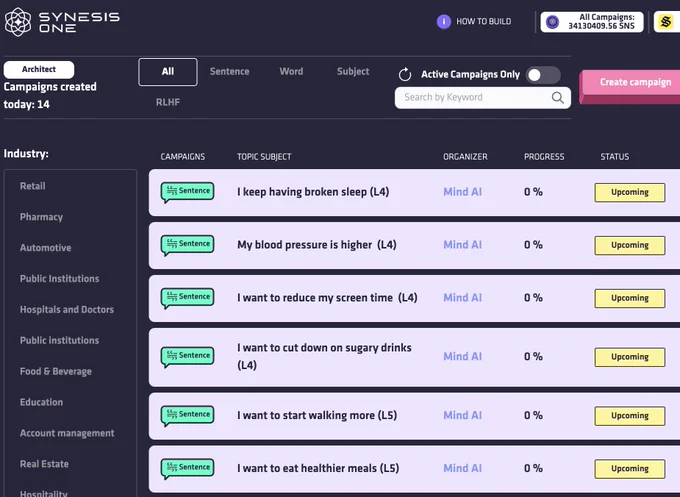Filter by Automotive industry
Image resolution: width=680 pixels, height=497 pixels.
tap(46, 248)
